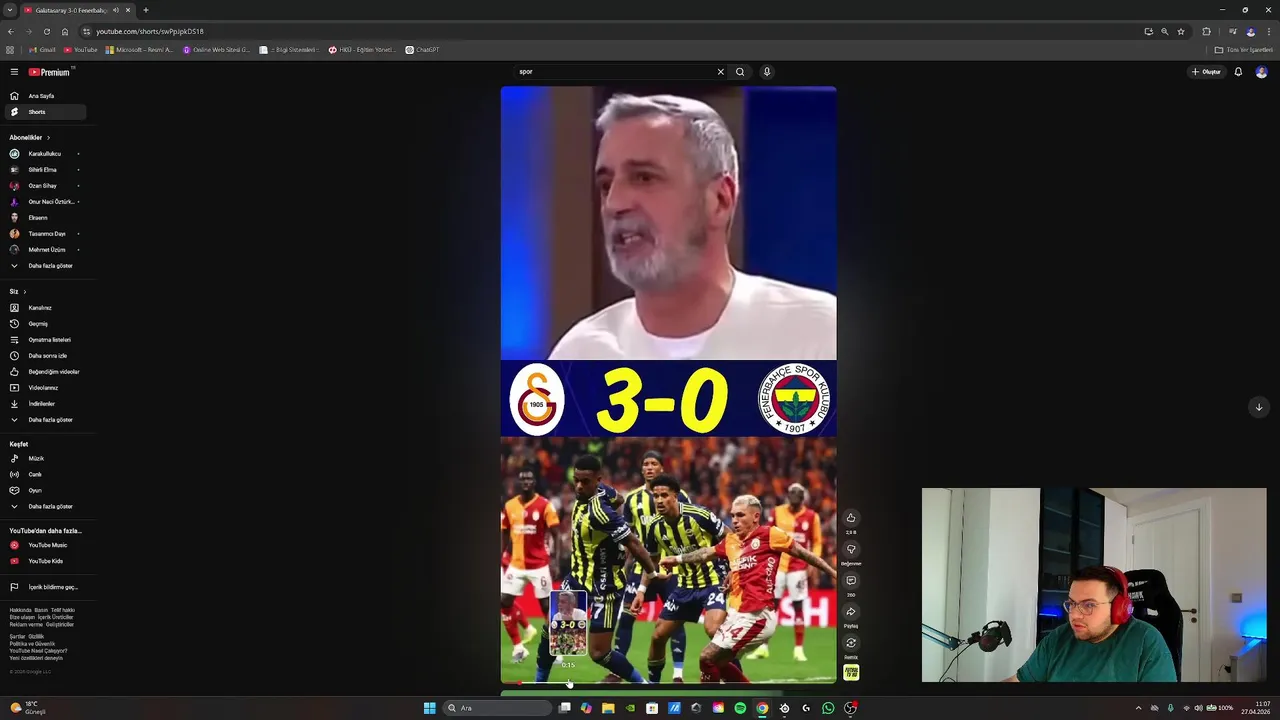1280x720 pixels.
Task: Open the YouTube bookmark
Action: coord(81,49)
